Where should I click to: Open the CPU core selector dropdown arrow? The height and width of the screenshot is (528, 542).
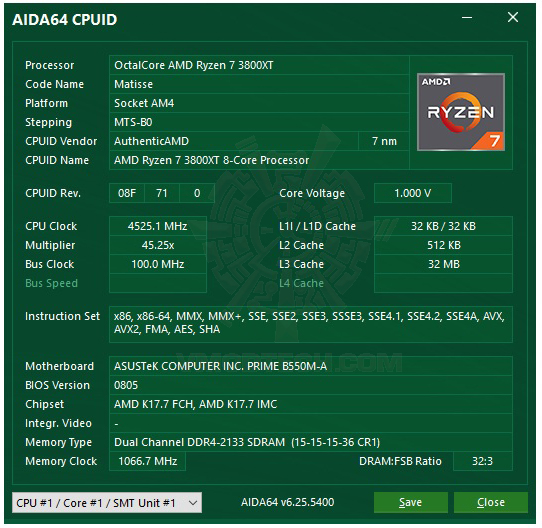click(x=193, y=502)
